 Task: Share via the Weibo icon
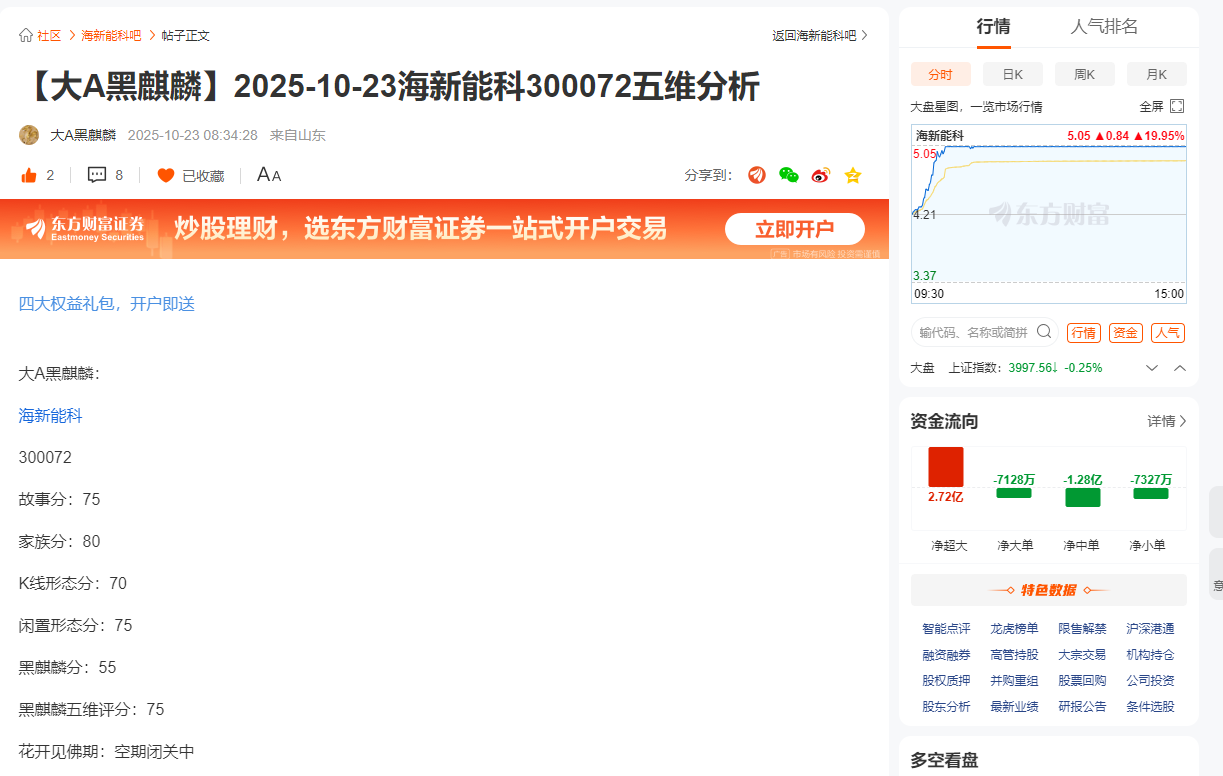[821, 175]
